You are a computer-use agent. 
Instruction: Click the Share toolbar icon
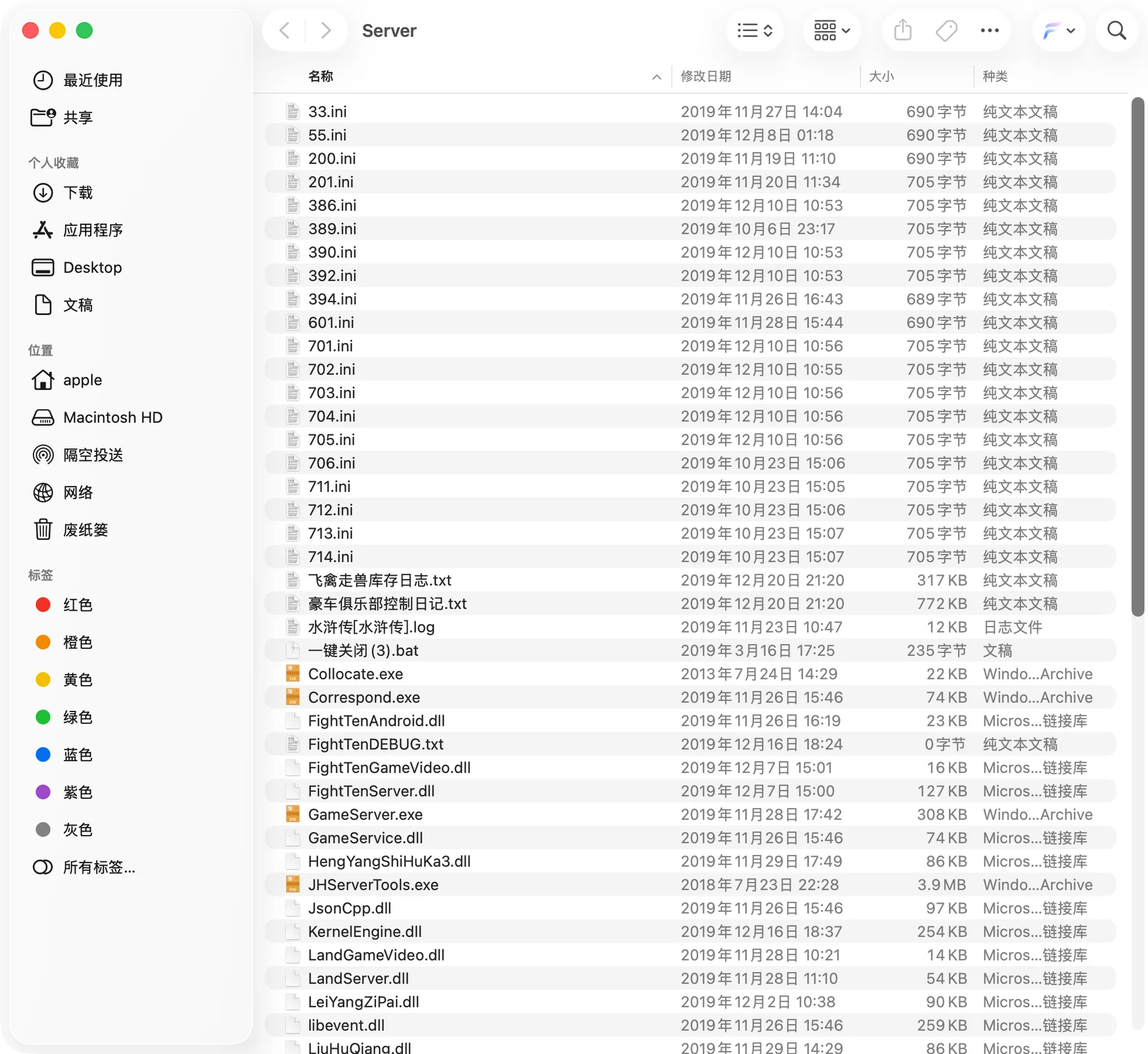903,30
